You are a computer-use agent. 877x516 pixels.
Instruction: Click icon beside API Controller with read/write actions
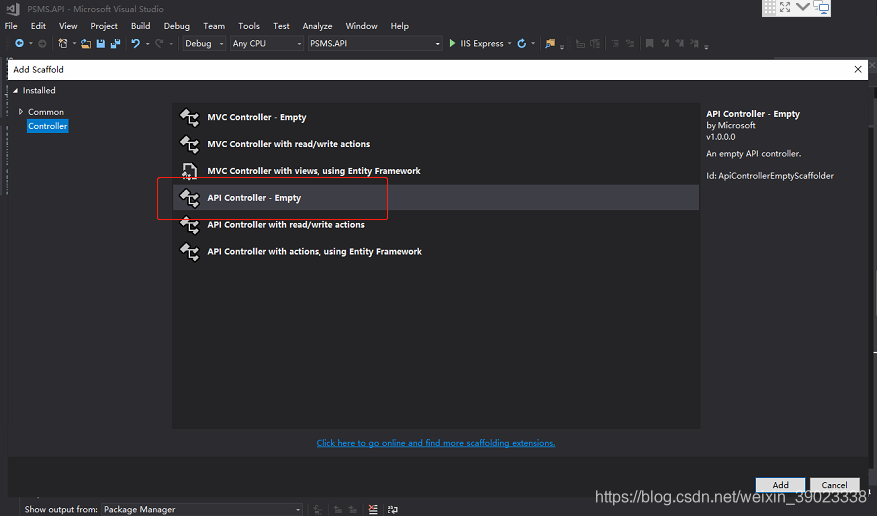(189, 225)
